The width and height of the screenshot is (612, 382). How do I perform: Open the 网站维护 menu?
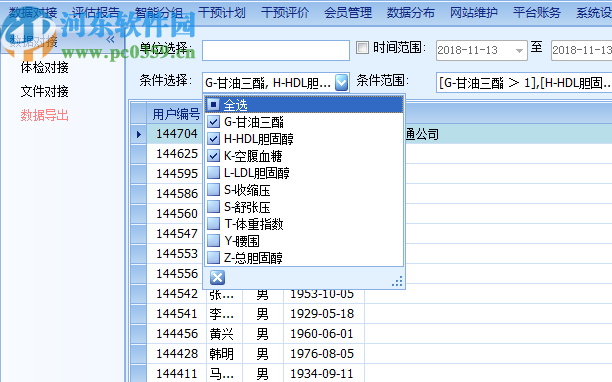tap(473, 12)
